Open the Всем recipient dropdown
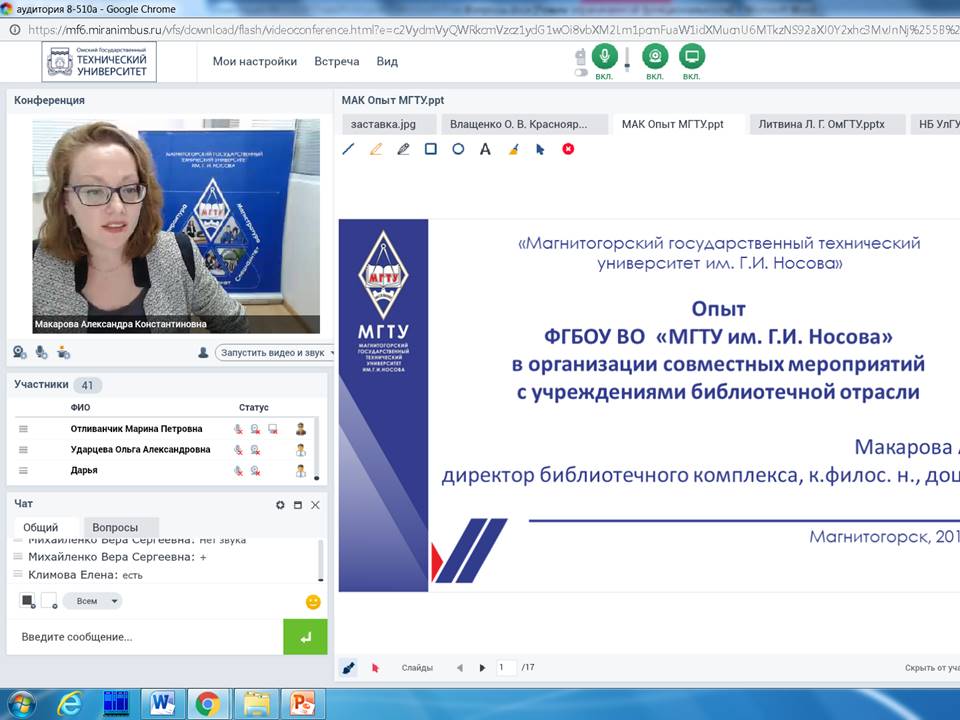Image resolution: width=960 pixels, height=720 pixels. (92, 601)
